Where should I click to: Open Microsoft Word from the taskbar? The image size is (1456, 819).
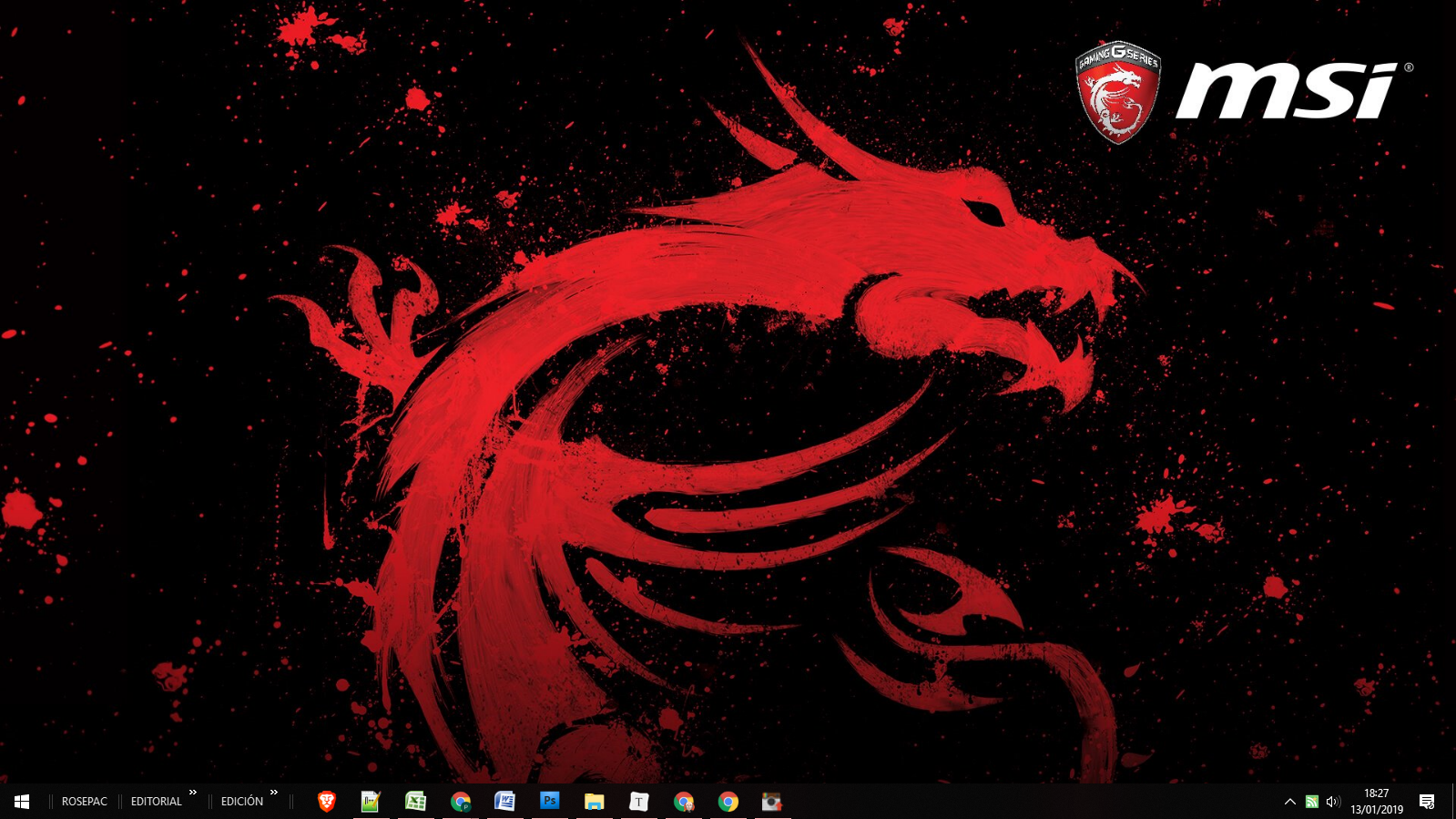[504, 801]
